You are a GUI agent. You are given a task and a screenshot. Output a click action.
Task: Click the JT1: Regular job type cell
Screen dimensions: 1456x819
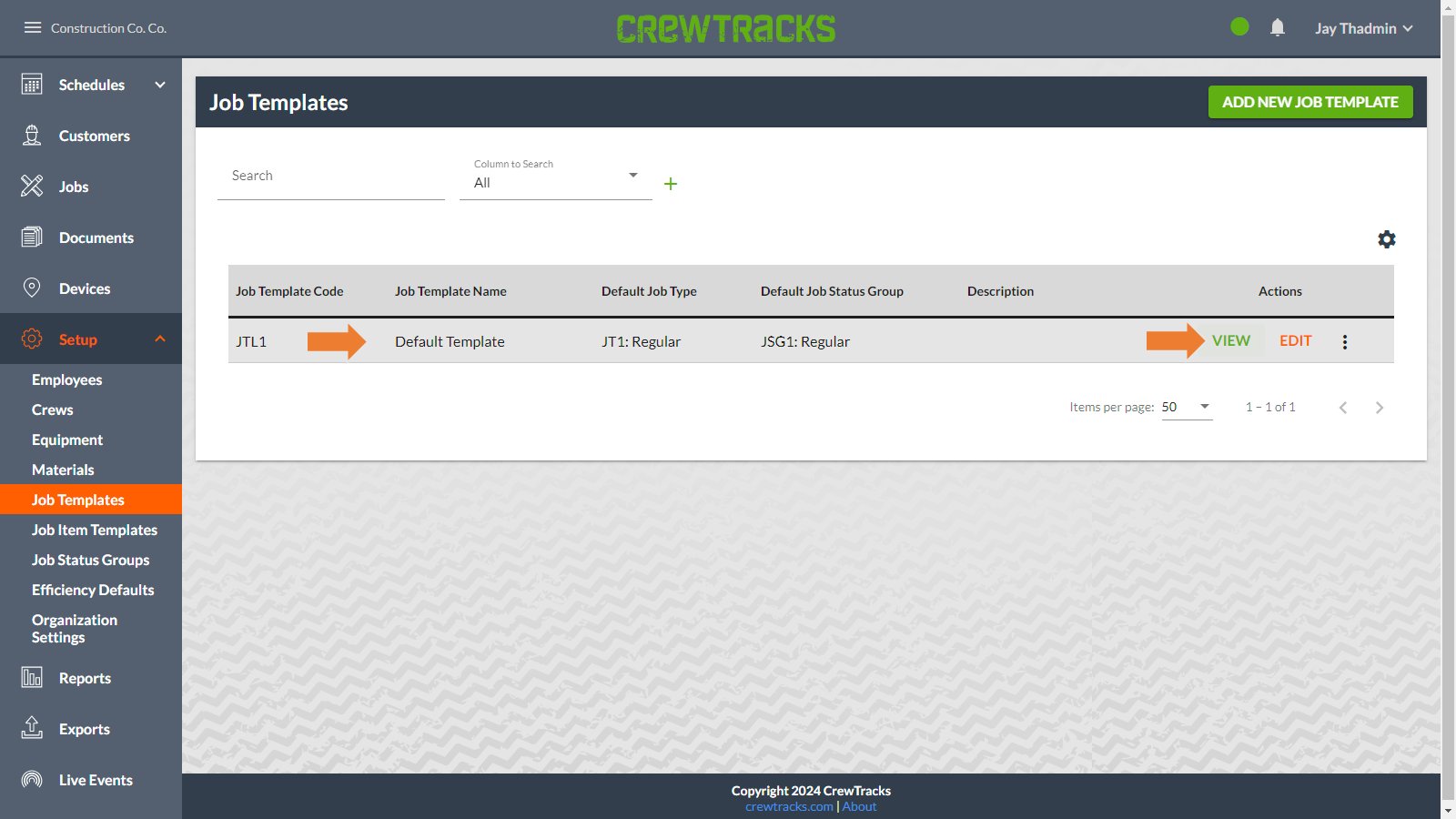pyautogui.click(x=641, y=342)
